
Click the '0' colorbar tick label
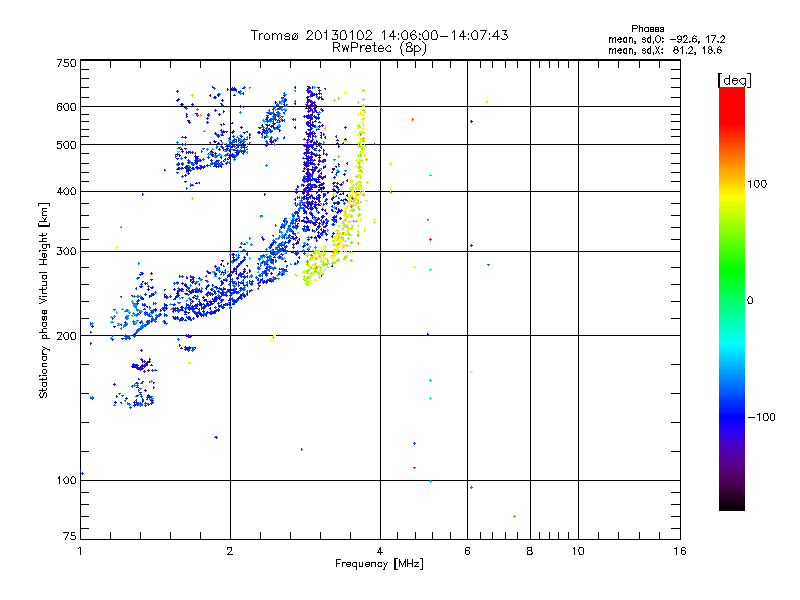(x=750, y=301)
